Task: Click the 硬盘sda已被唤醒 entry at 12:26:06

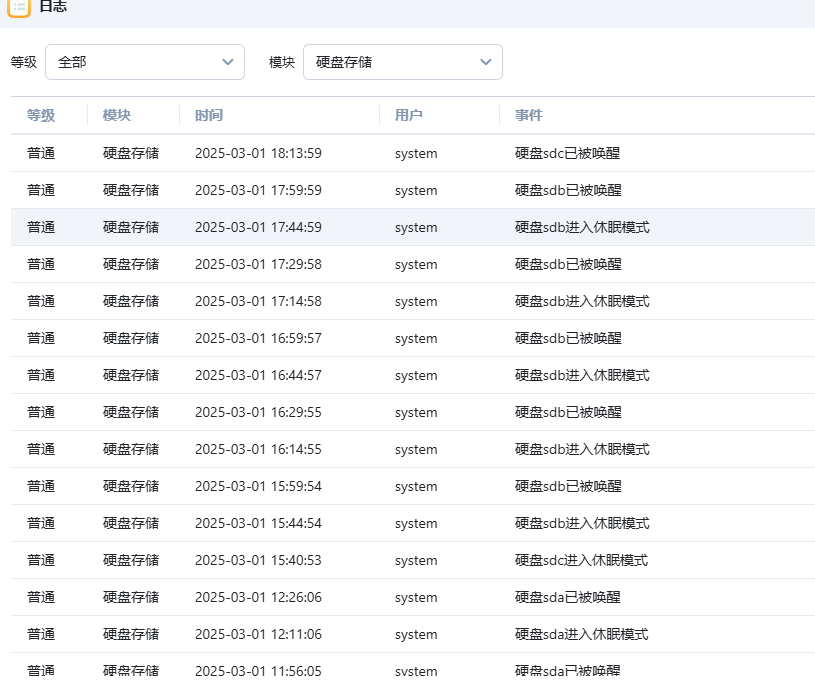Action: pos(567,597)
